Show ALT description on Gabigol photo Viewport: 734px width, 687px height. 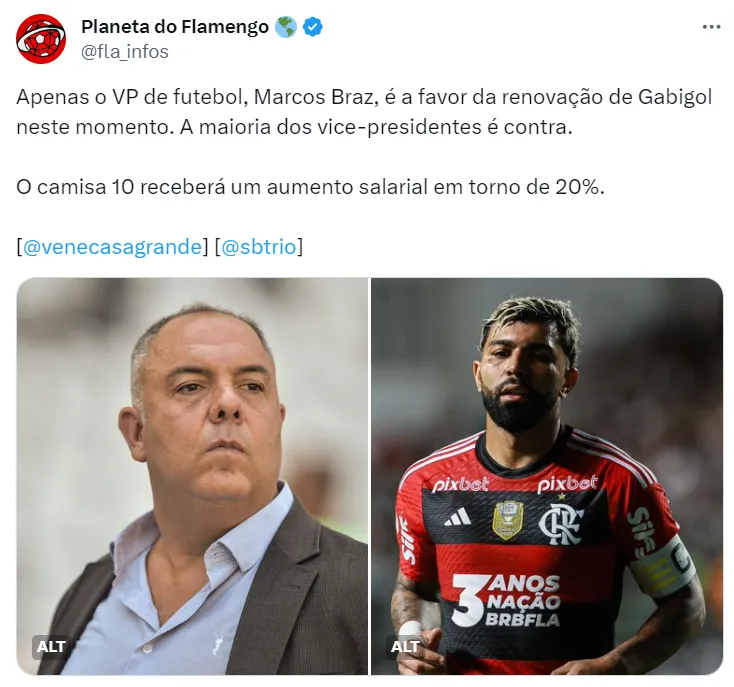coord(405,646)
